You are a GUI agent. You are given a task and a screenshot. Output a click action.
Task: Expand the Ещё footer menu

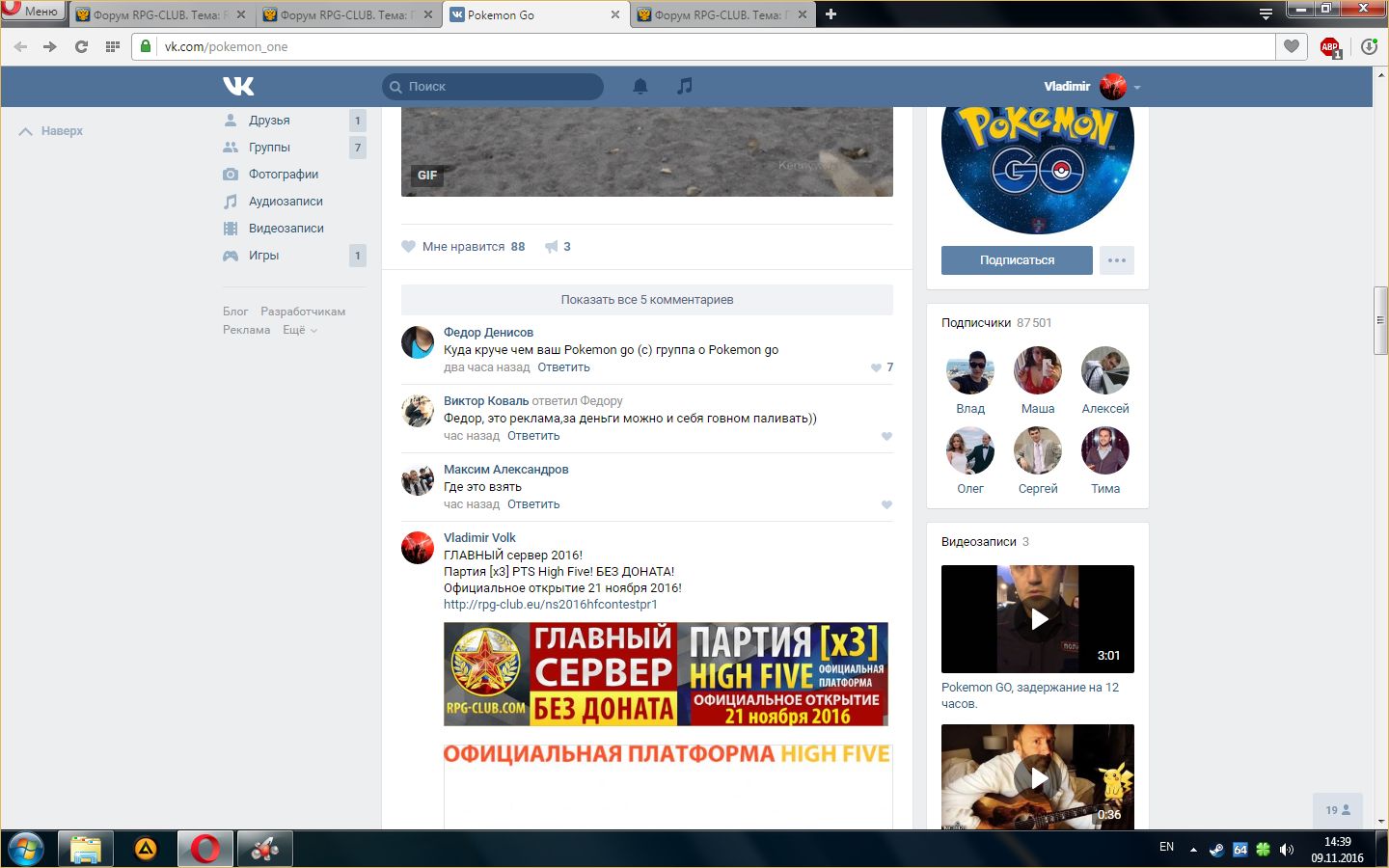299,330
